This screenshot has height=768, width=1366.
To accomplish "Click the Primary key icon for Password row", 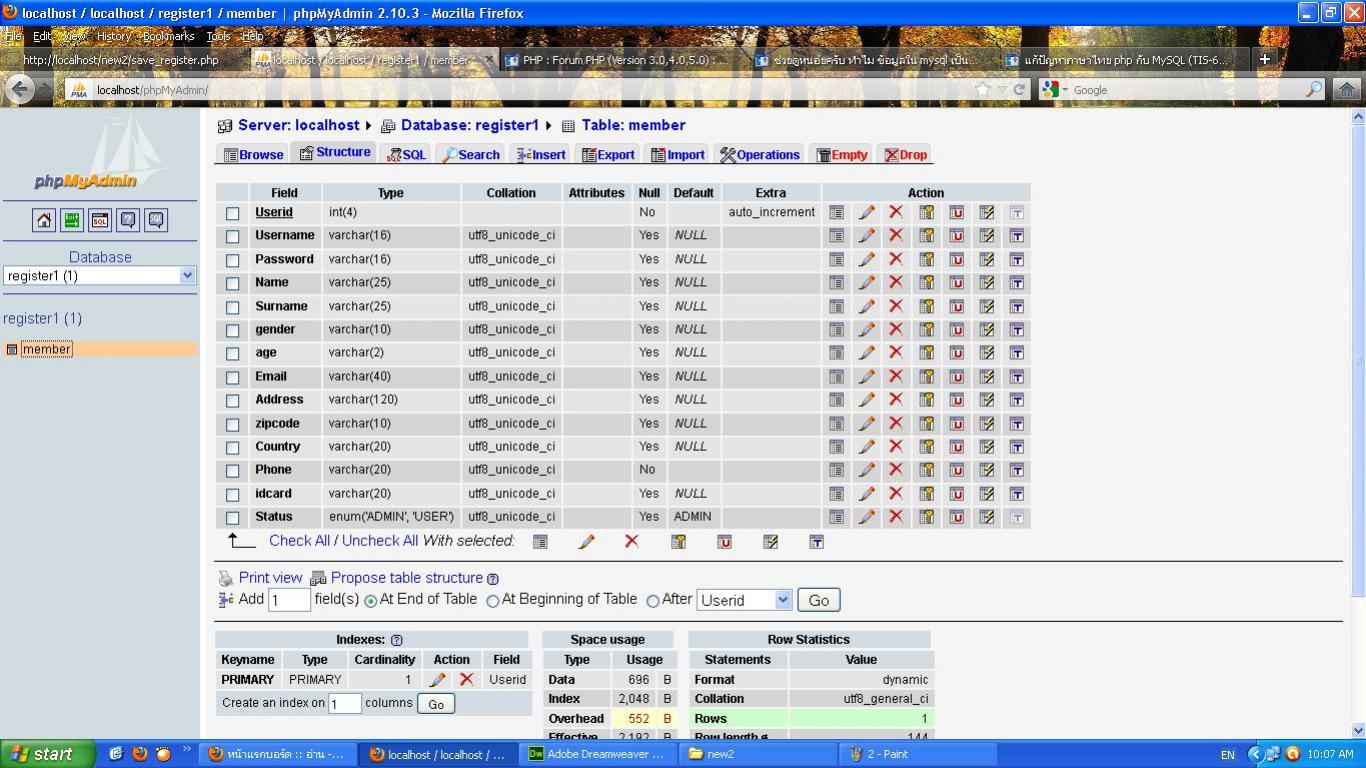I will [926, 259].
